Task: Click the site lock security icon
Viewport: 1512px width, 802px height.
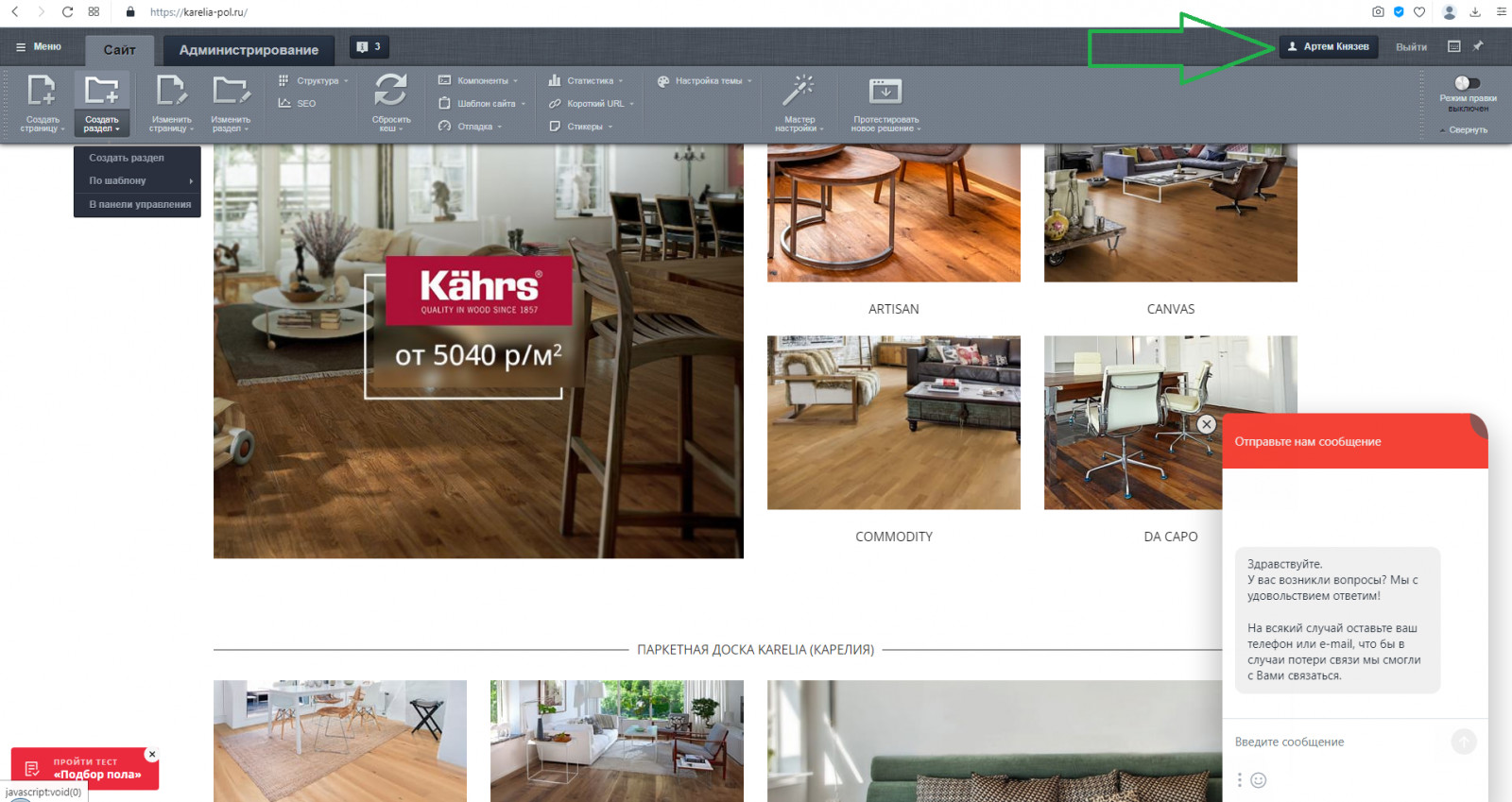Action: [x=130, y=12]
